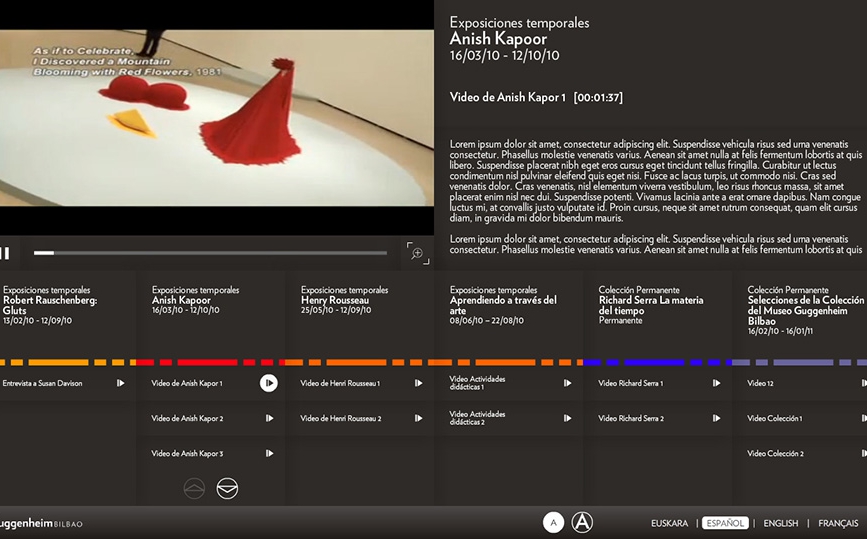Open the Robert Rauschenberg: Gluts exhibition heading
The width and height of the screenshot is (867, 539).
50,305
